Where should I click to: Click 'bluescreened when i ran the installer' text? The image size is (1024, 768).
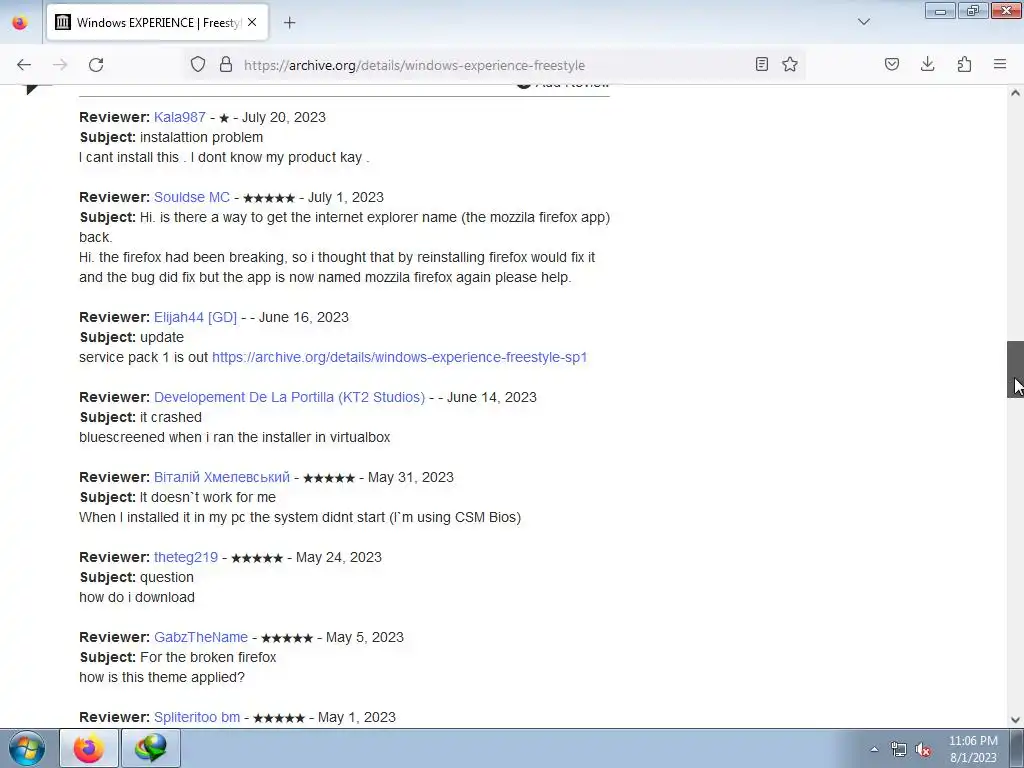pos(234,438)
